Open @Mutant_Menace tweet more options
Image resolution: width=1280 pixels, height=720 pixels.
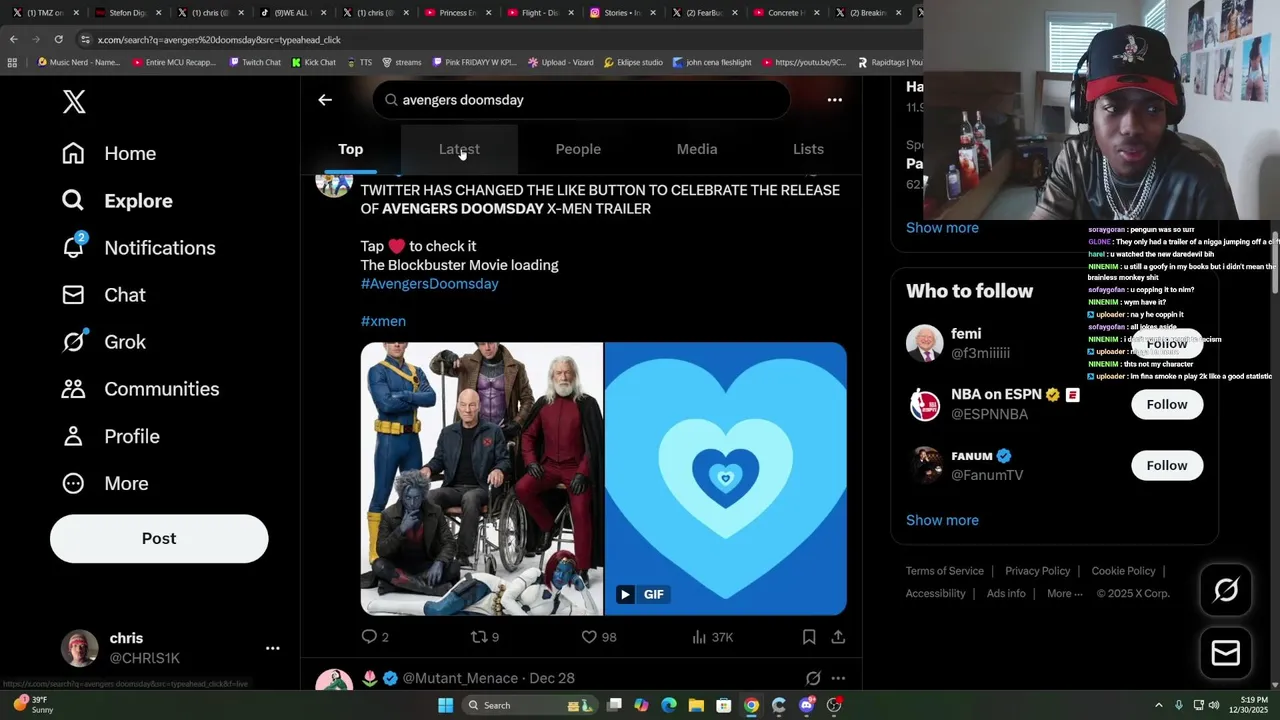(838, 678)
